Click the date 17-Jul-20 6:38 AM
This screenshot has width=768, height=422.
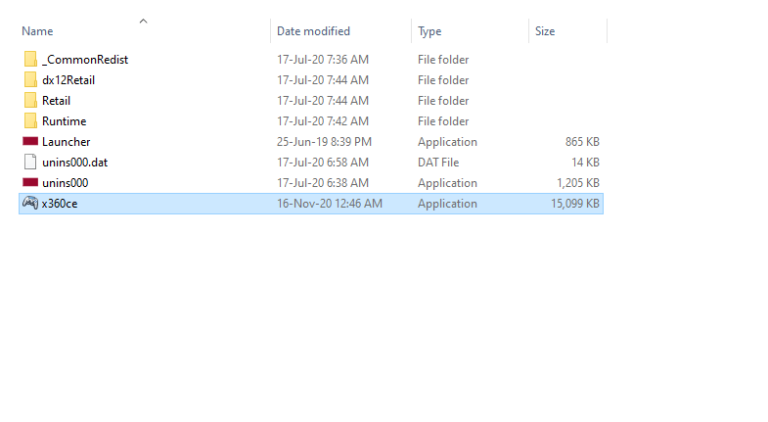323,183
